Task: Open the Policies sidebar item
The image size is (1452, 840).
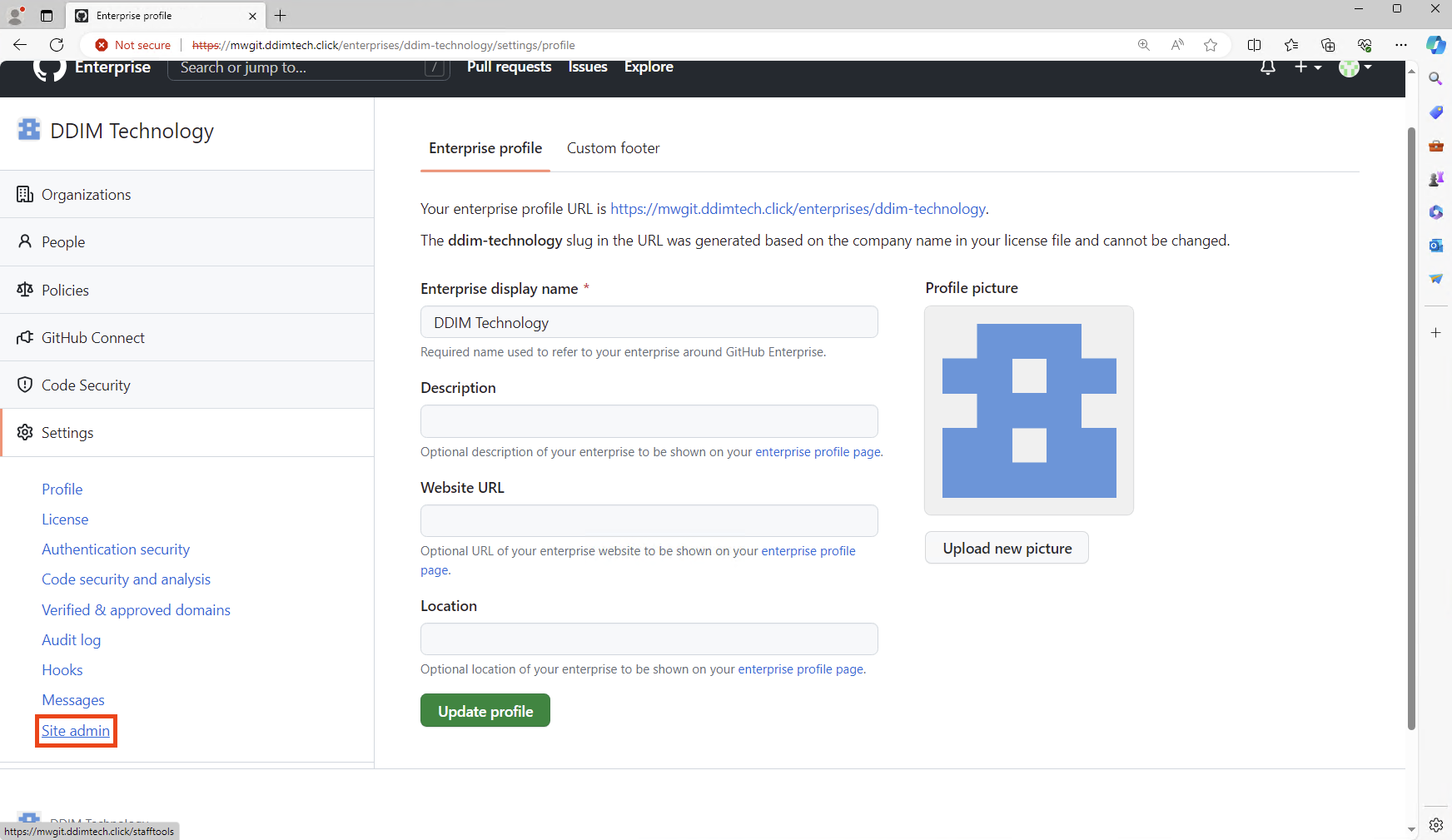Action: coord(186,290)
